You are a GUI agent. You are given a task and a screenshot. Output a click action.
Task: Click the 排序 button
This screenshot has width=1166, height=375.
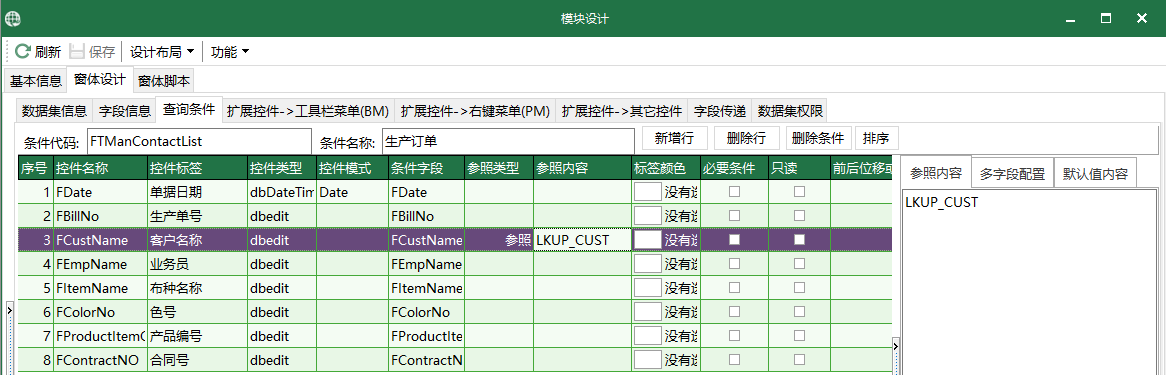(x=877, y=138)
